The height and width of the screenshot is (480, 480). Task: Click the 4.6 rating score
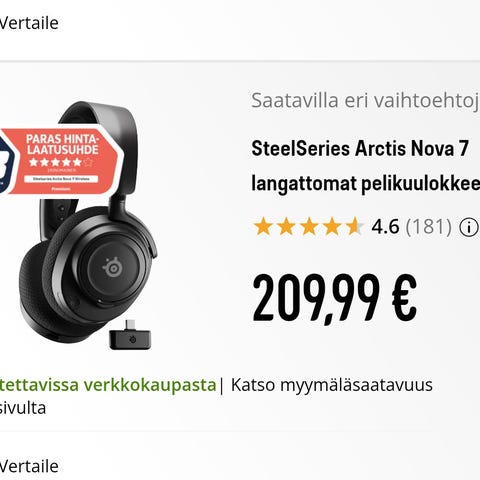point(385,227)
